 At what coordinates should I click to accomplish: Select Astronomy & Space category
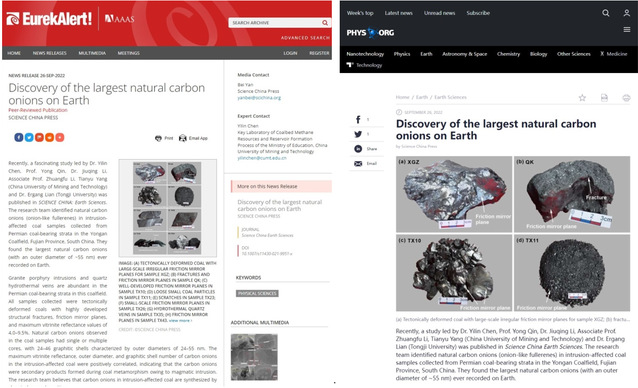tap(465, 54)
